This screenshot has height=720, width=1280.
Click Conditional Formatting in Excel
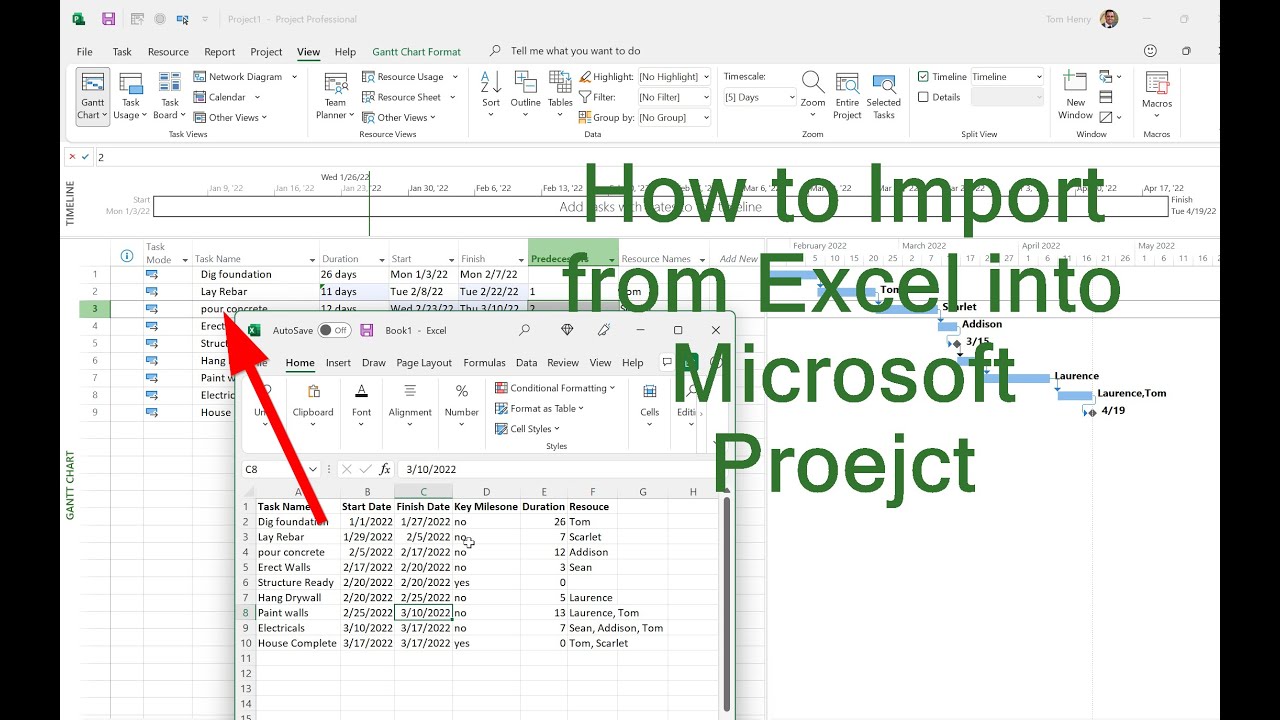557,388
